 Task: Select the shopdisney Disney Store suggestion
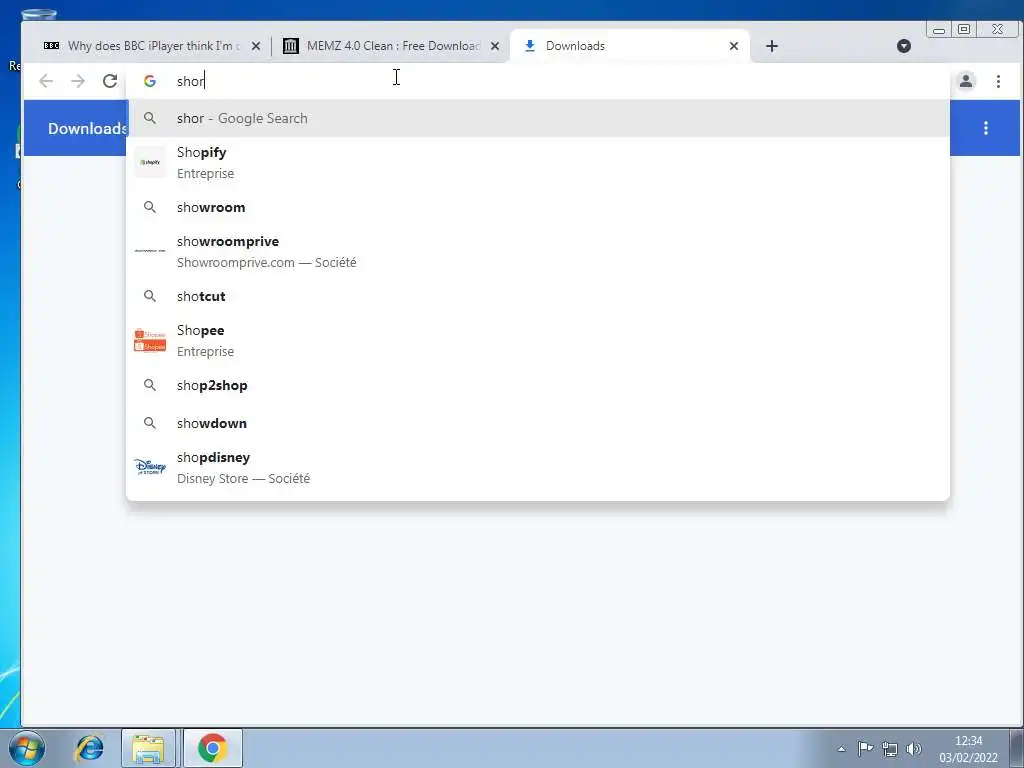538,468
